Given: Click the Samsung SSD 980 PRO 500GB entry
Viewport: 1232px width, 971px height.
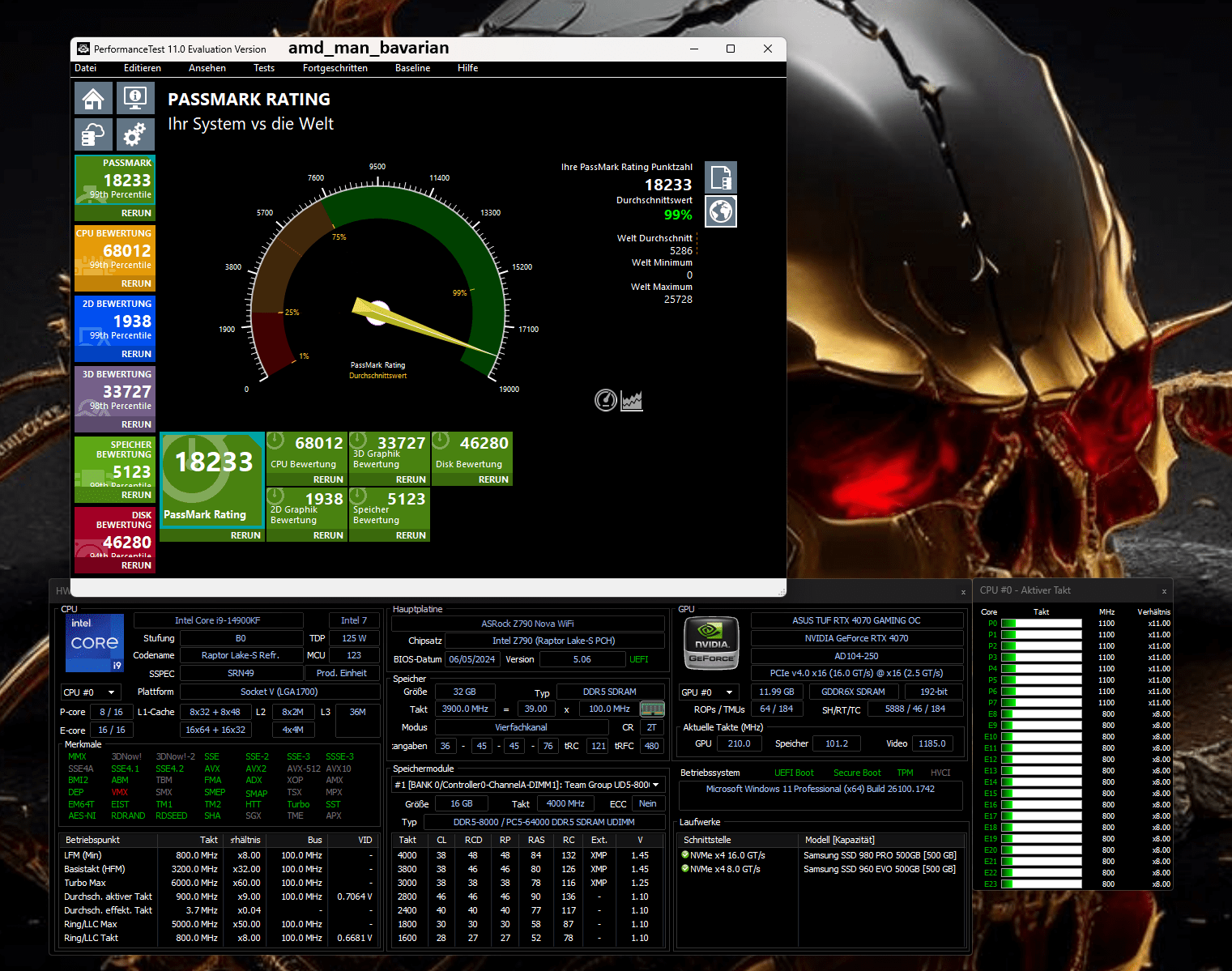Looking at the screenshot, I should (880, 855).
